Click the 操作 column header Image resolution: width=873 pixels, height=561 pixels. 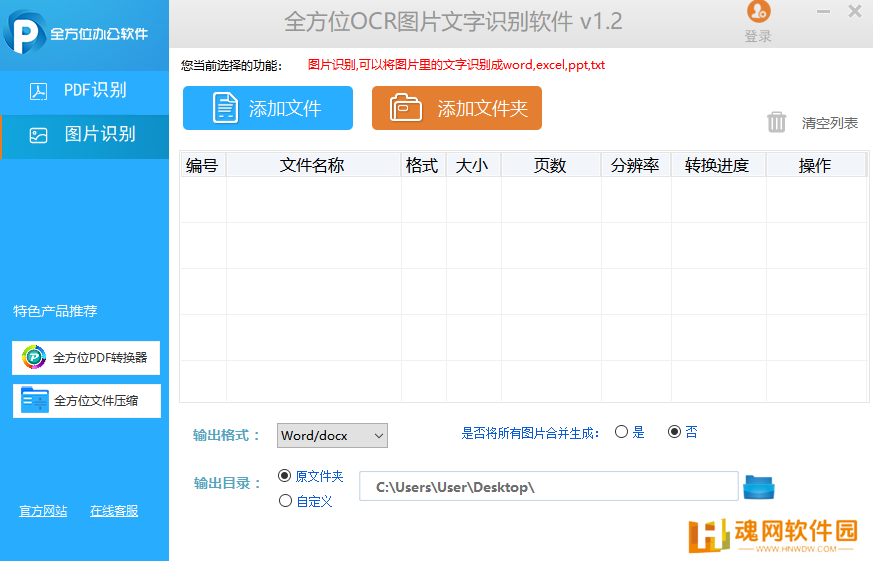(816, 165)
